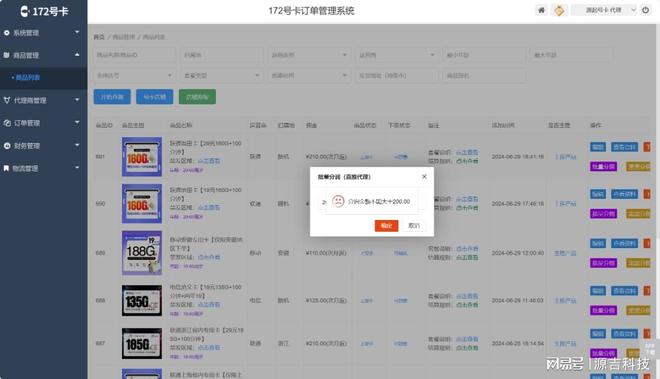Close the 批量分润 dialog with X

coord(424,176)
